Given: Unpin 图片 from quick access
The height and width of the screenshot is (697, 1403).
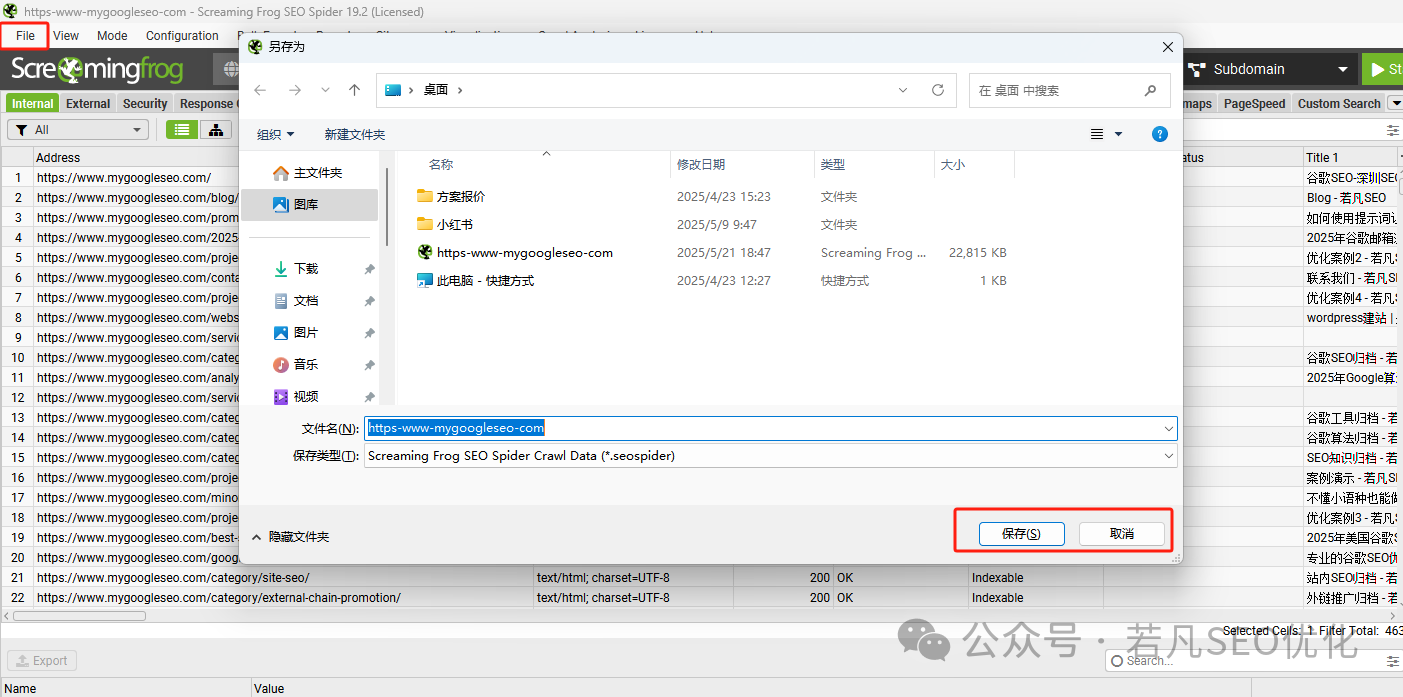Looking at the screenshot, I should click(x=369, y=333).
